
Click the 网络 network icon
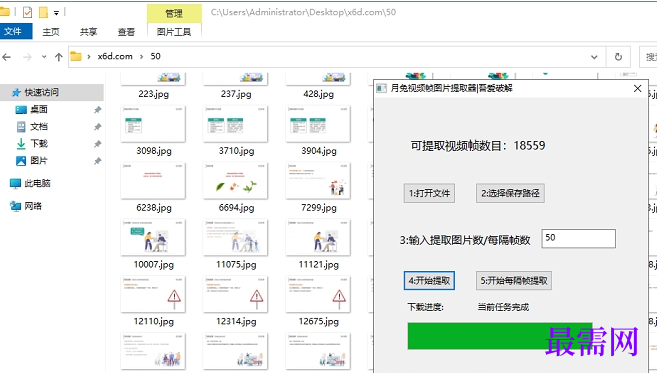tap(16, 206)
